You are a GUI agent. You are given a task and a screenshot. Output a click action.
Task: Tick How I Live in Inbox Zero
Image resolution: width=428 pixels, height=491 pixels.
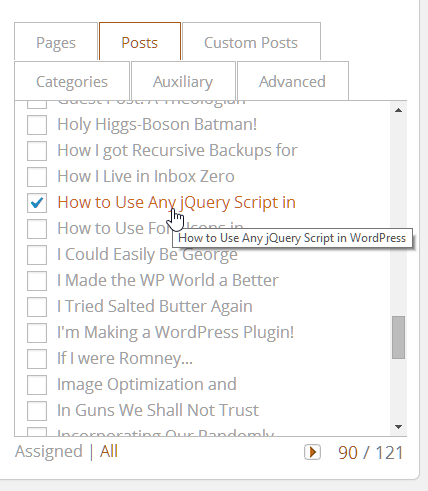37,177
